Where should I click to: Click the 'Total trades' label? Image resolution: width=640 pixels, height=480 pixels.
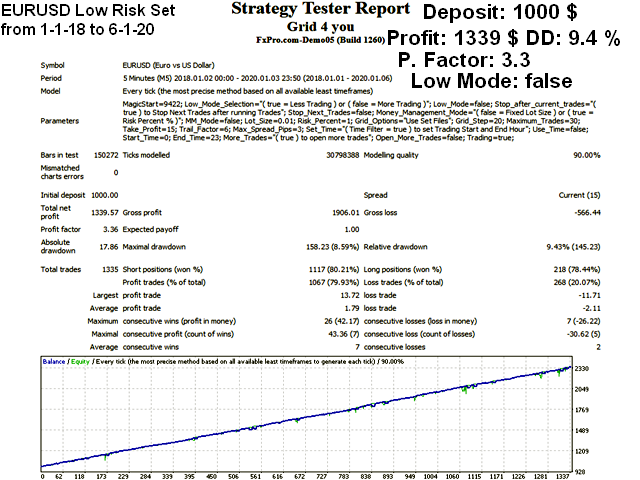[61, 269]
